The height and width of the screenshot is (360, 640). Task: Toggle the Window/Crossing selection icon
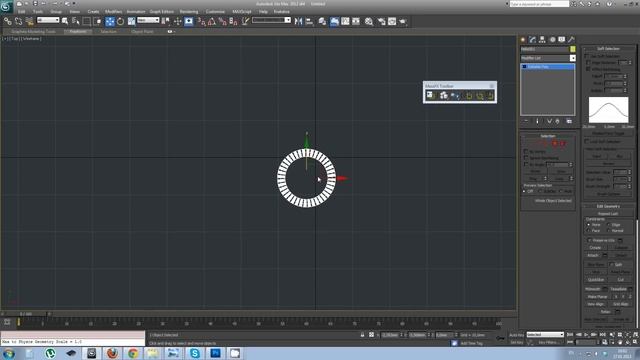click(x=98, y=21)
